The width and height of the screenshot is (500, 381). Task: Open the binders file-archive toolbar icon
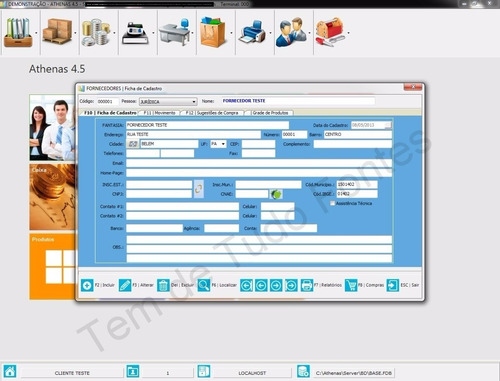click(x=18, y=32)
